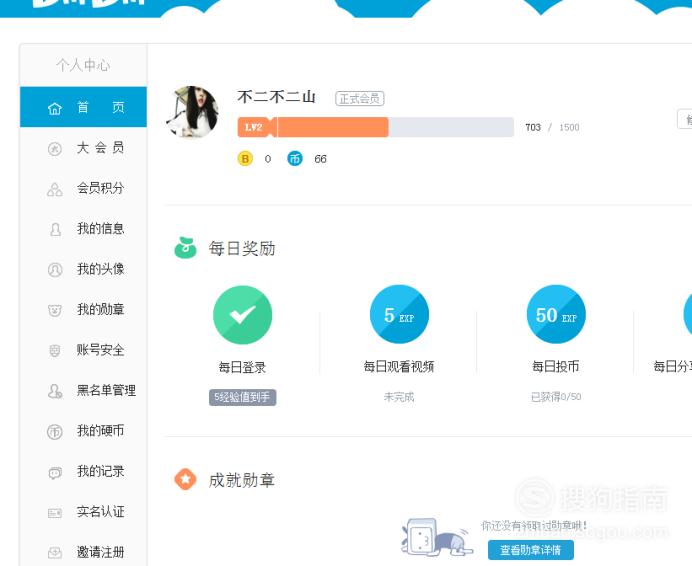692x566 pixels.
Task: Click the 5 EXP 每日观看视频 circle
Action: click(x=399, y=314)
